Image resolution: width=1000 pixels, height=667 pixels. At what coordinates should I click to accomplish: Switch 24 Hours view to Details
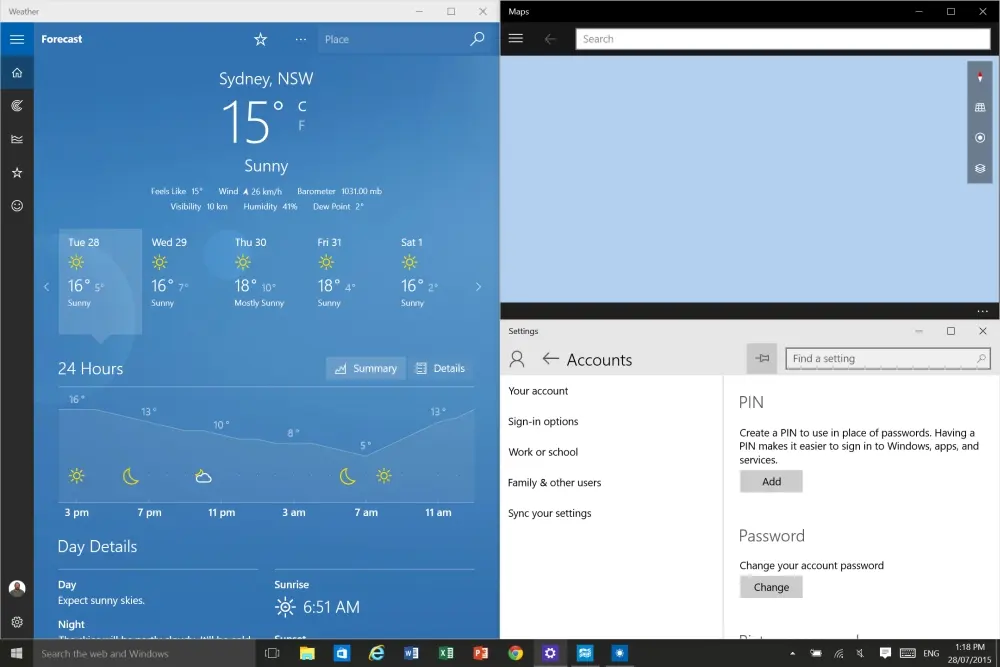point(441,369)
